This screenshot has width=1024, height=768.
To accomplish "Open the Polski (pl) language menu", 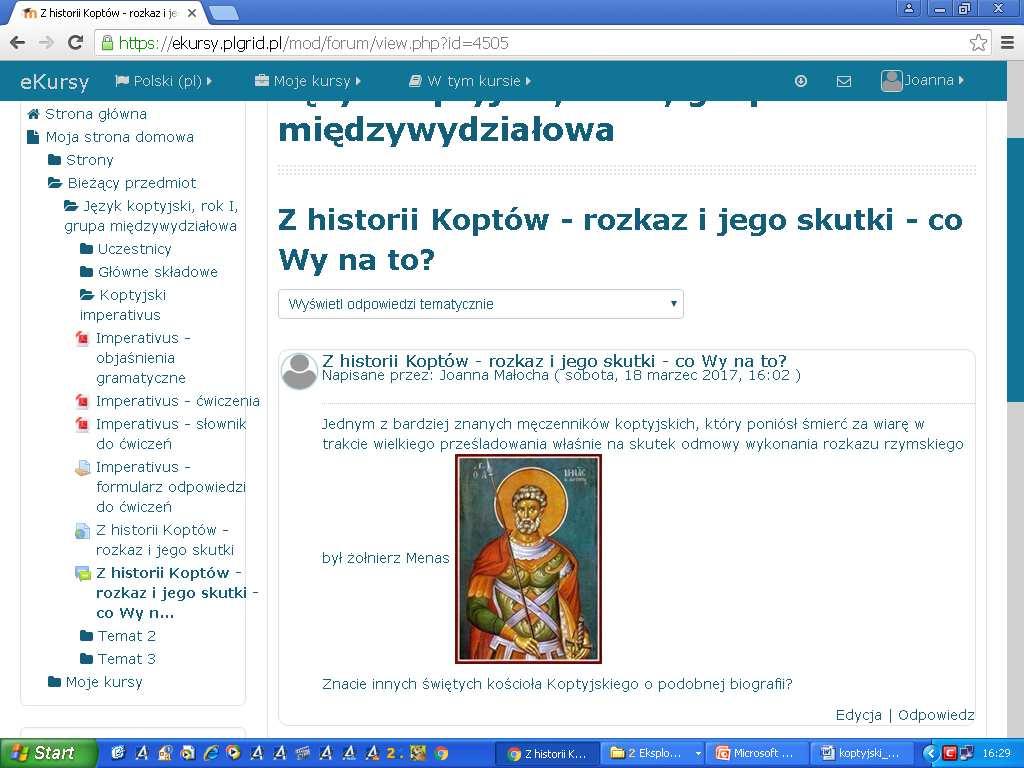I will point(163,81).
